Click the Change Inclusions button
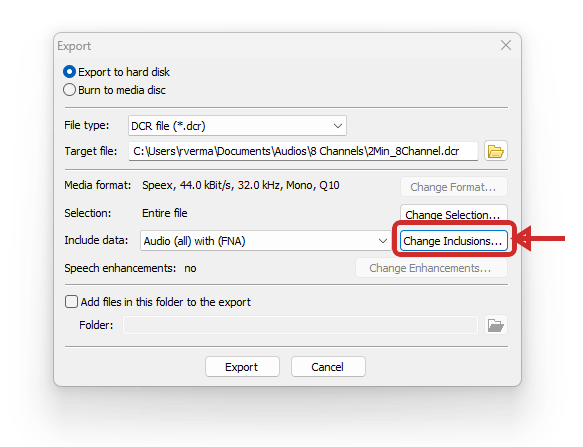The height and width of the screenshot is (447, 583). pyautogui.click(x=454, y=241)
